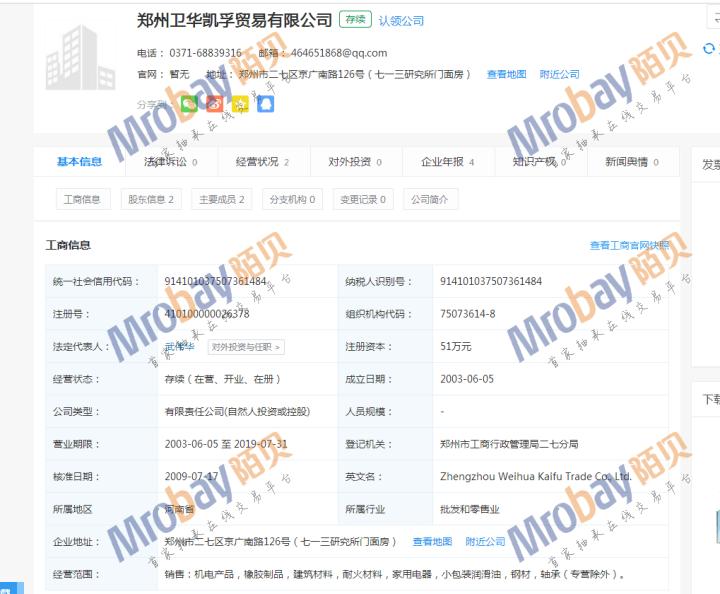Viewport: 720px width, 594px height.
Task: Click the company building logo image
Action: [80, 56]
